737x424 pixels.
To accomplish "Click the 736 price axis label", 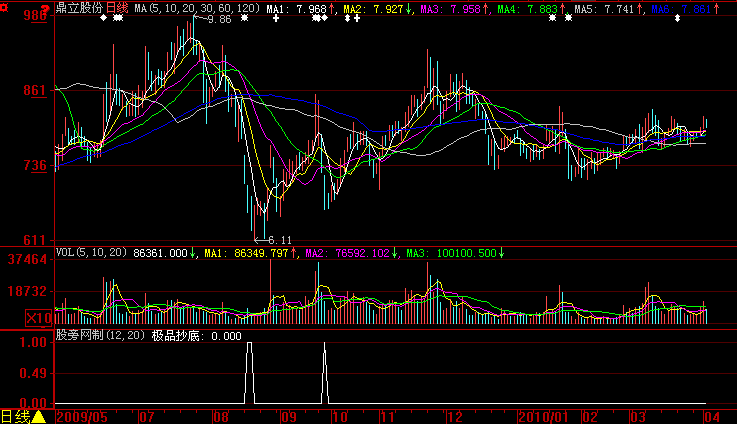I will (35, 165).
